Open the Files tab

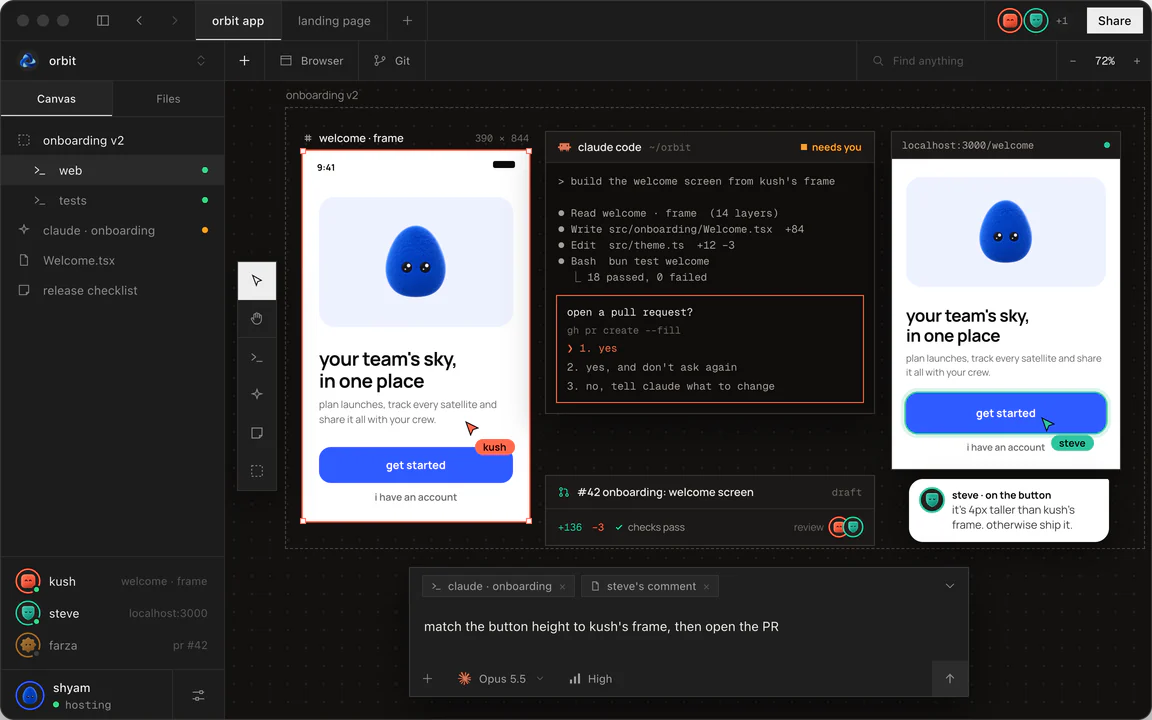(168, 98)
